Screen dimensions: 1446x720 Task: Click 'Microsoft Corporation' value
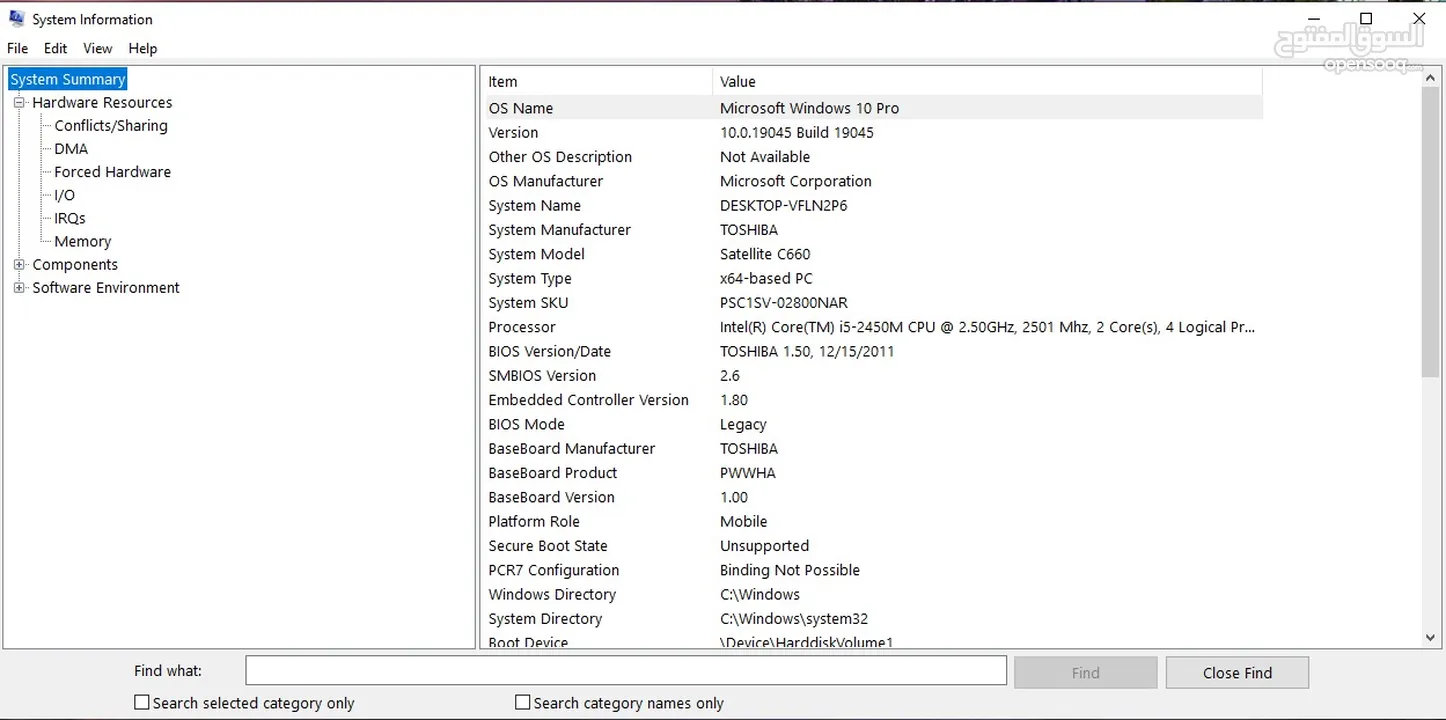(x=795, y=181)
